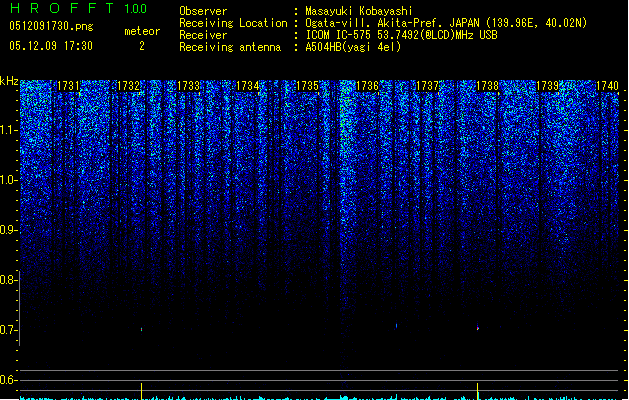Click the 1737 time marker
The width and height of the screenshot is (629, 400).
pos(427,86)
